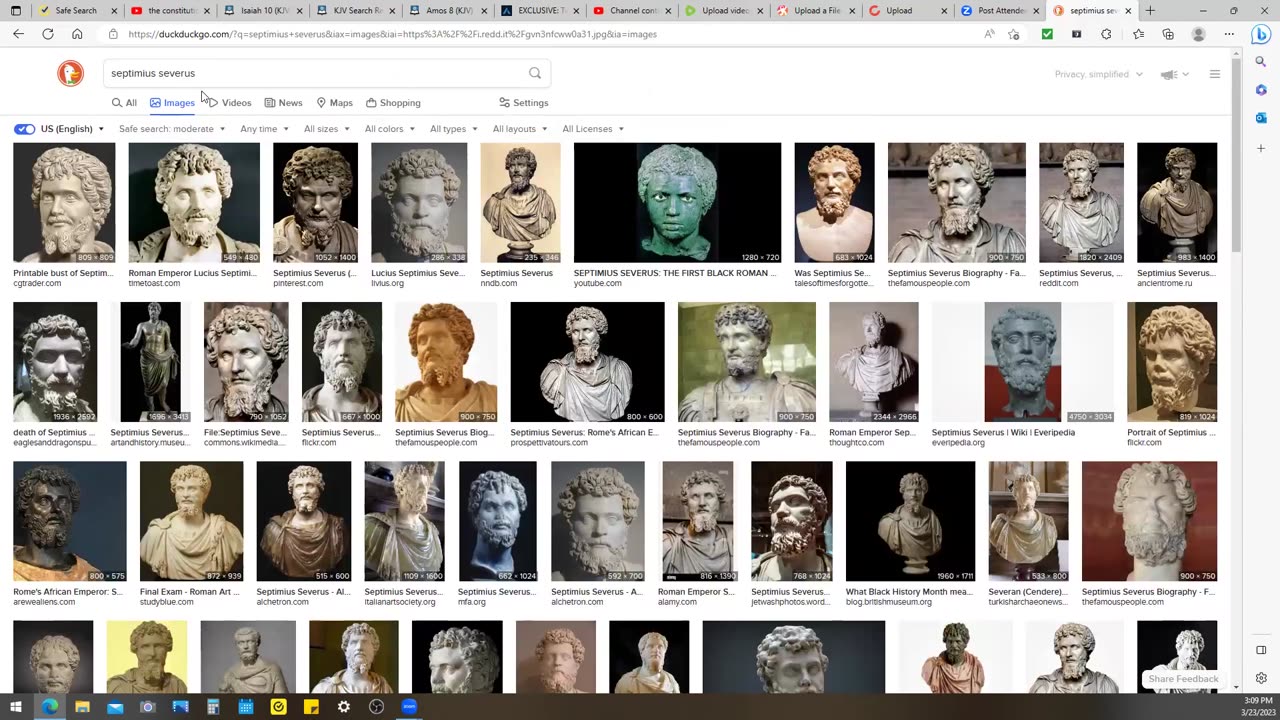Image resolution: width=1280 pixels, height=720 pixels.
Task: Open OBS Studio from taskbar
Action: (x=376, y=707)
